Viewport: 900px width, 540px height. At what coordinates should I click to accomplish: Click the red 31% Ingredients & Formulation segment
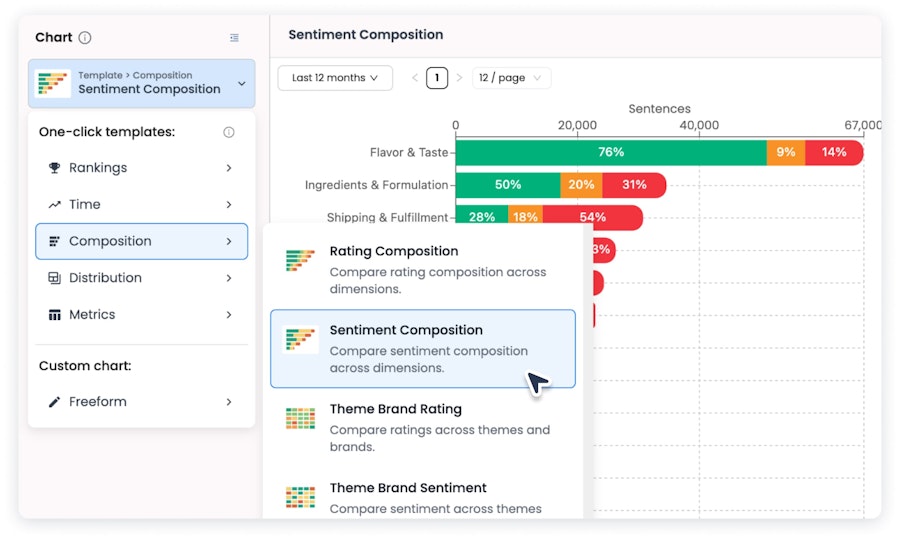coord(634,185)
